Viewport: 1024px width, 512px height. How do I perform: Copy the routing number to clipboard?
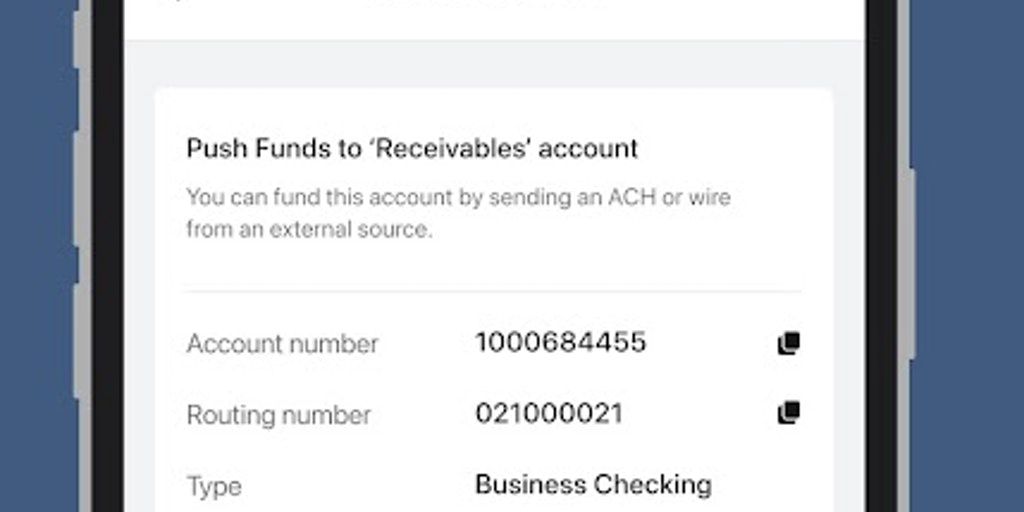coord(788,412)
